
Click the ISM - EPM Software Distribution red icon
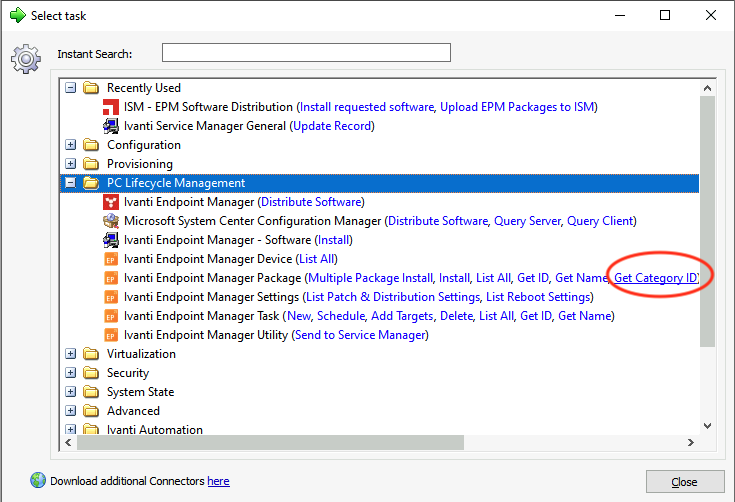[x=111, y=107]
